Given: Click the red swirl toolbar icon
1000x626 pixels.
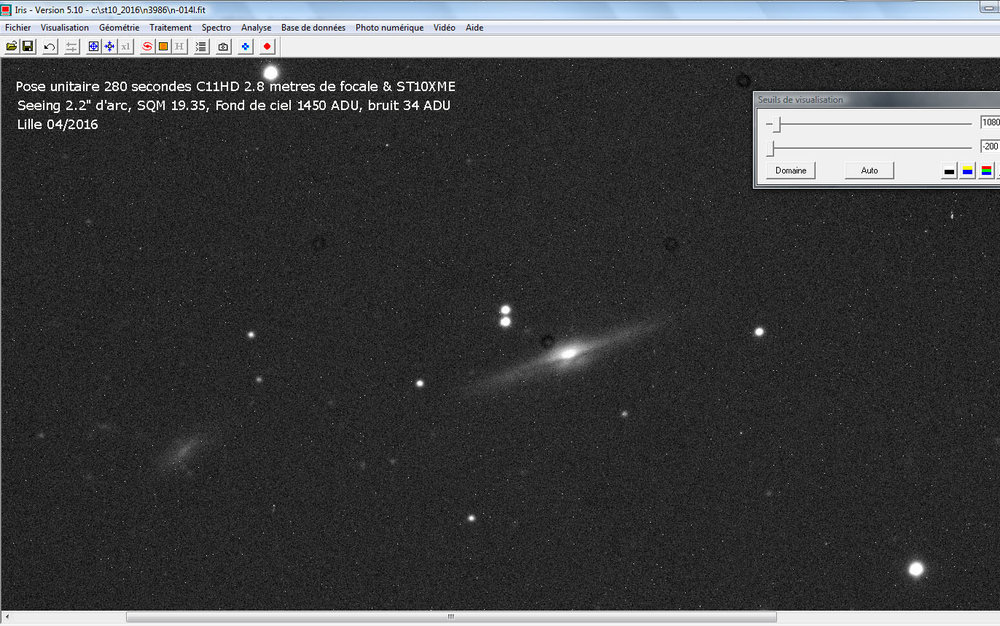Looking at the screenshot, I should [147, 47].
